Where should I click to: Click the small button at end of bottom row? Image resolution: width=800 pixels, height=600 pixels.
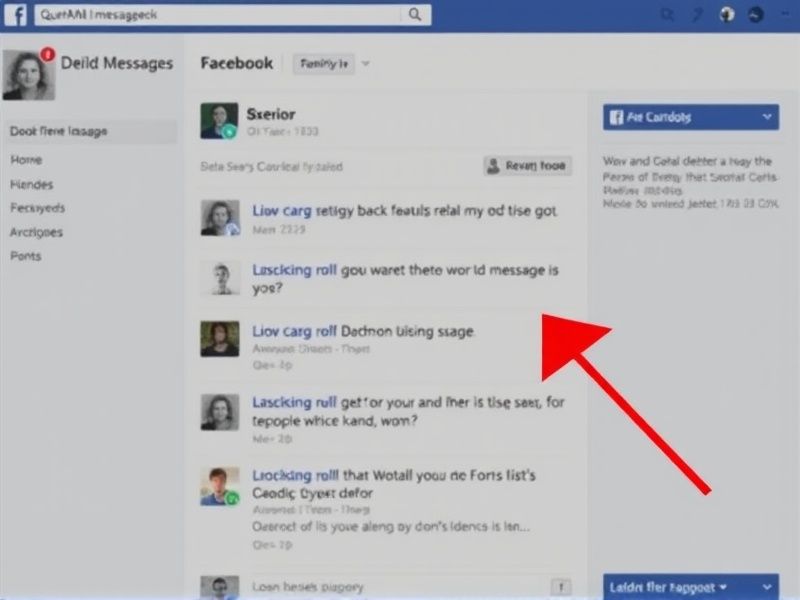[561, 587]
